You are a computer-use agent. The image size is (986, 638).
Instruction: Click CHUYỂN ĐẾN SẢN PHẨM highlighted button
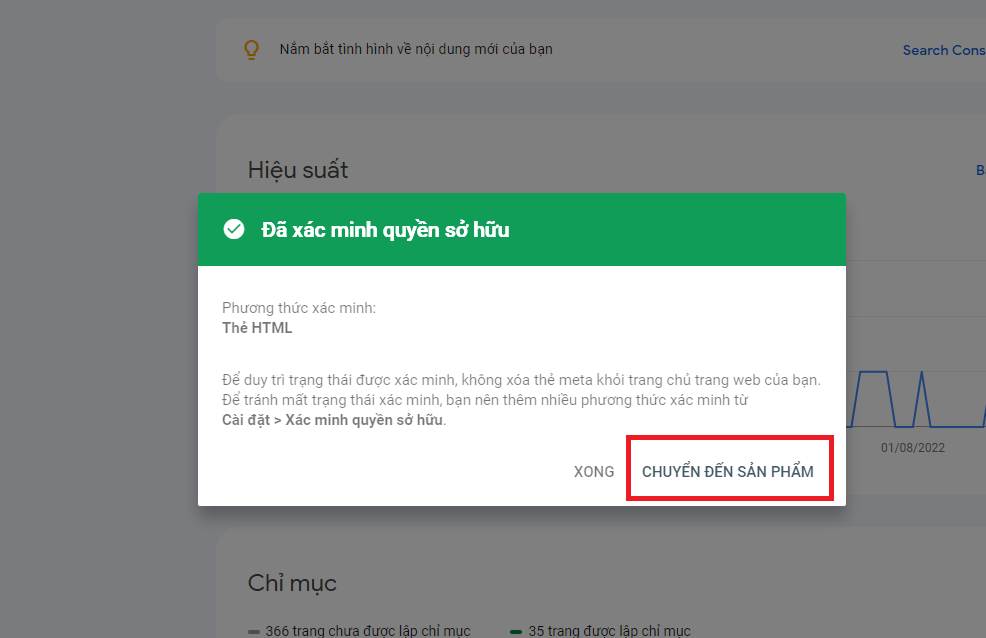(729, 470)
